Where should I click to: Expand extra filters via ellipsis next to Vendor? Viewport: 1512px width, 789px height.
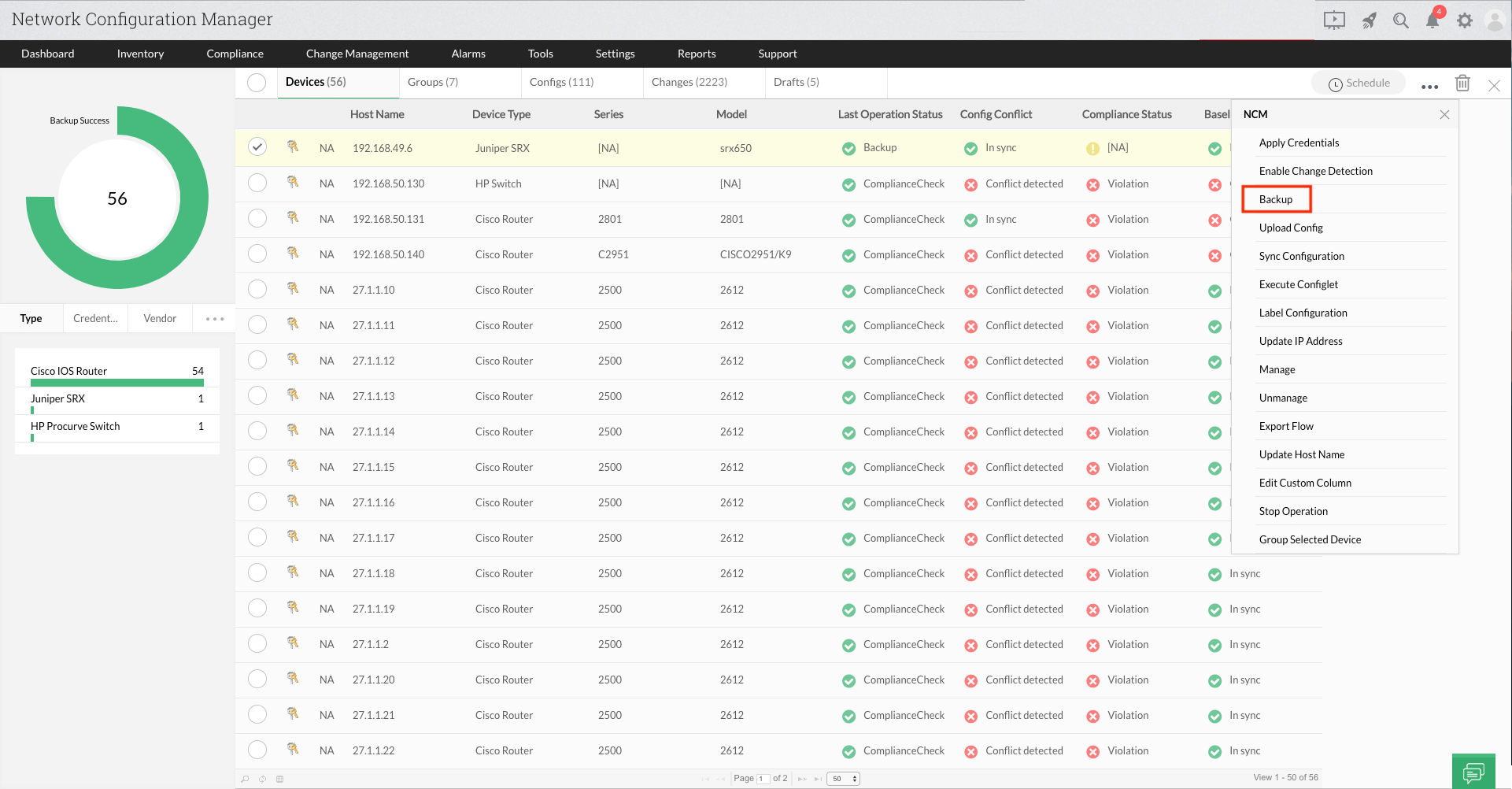click(x=213, y=318)
